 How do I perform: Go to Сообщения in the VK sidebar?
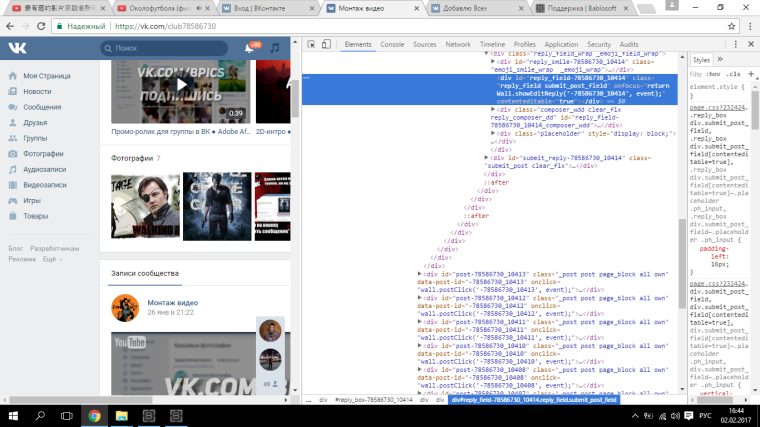(43, 107)
